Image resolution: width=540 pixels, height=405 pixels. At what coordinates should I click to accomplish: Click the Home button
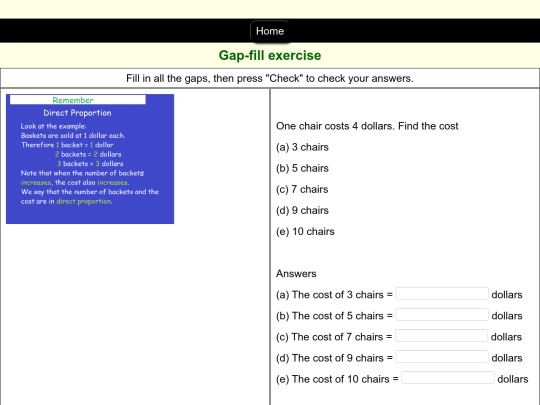pos(270,31)
